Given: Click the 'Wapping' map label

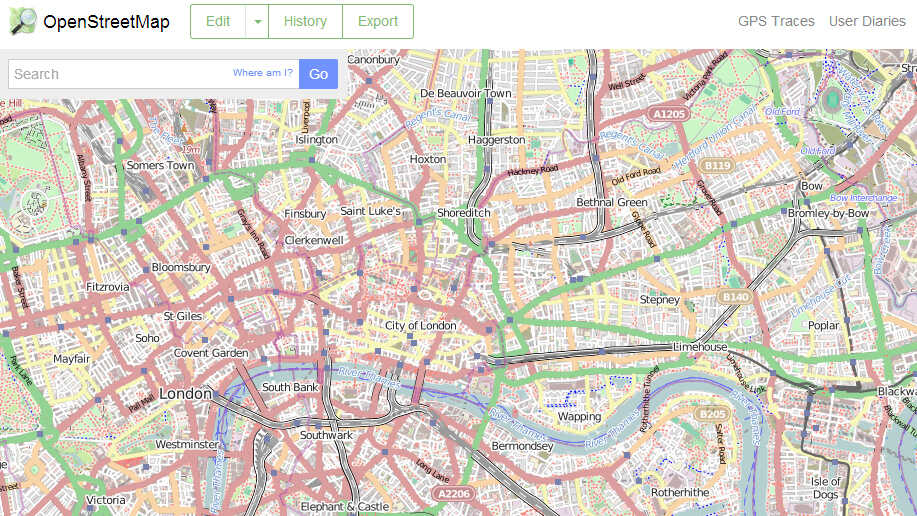Looking at the screenshot, I should tap(579, 417).
